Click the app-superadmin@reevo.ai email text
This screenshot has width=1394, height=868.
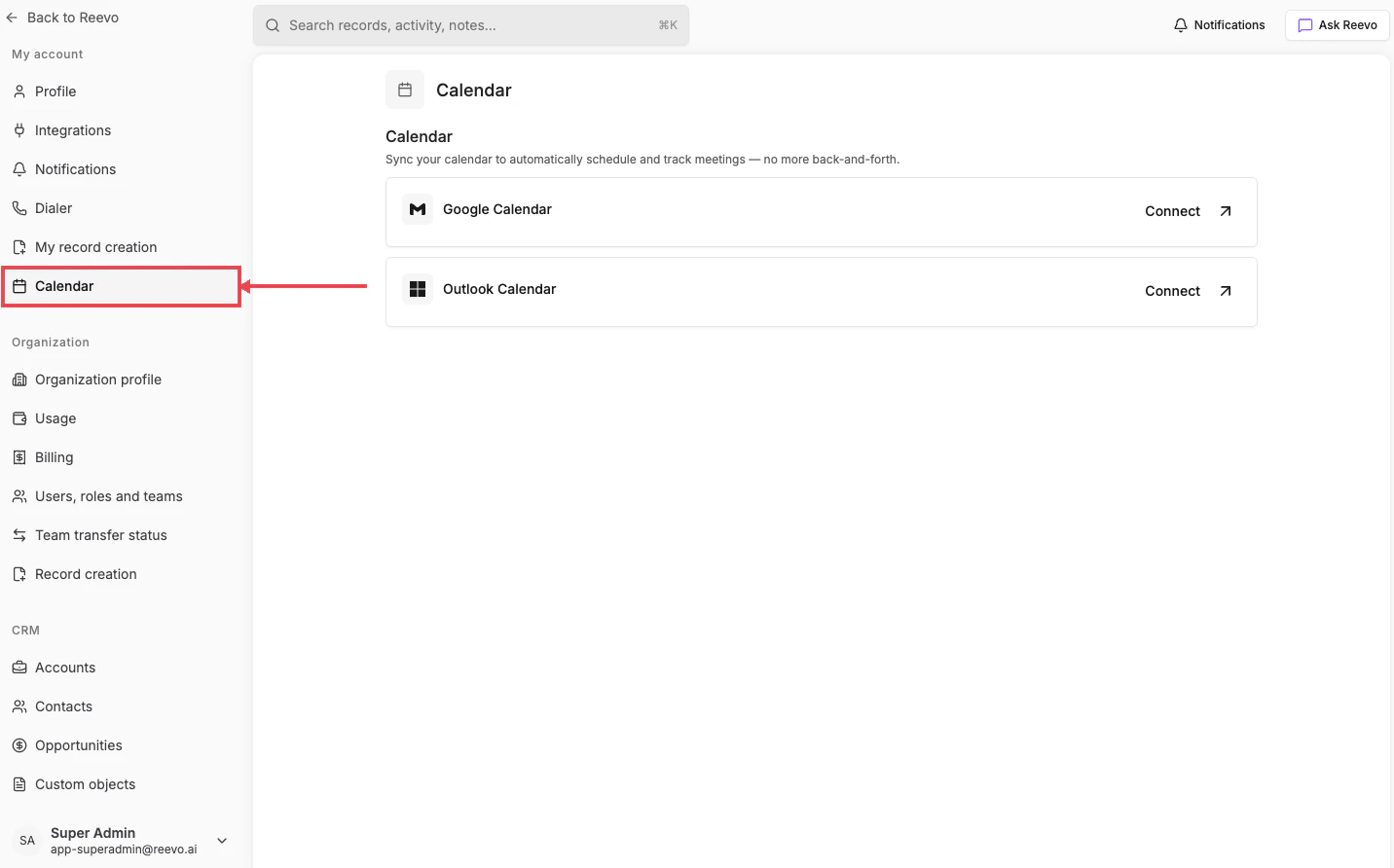click(x=124, y=850)
